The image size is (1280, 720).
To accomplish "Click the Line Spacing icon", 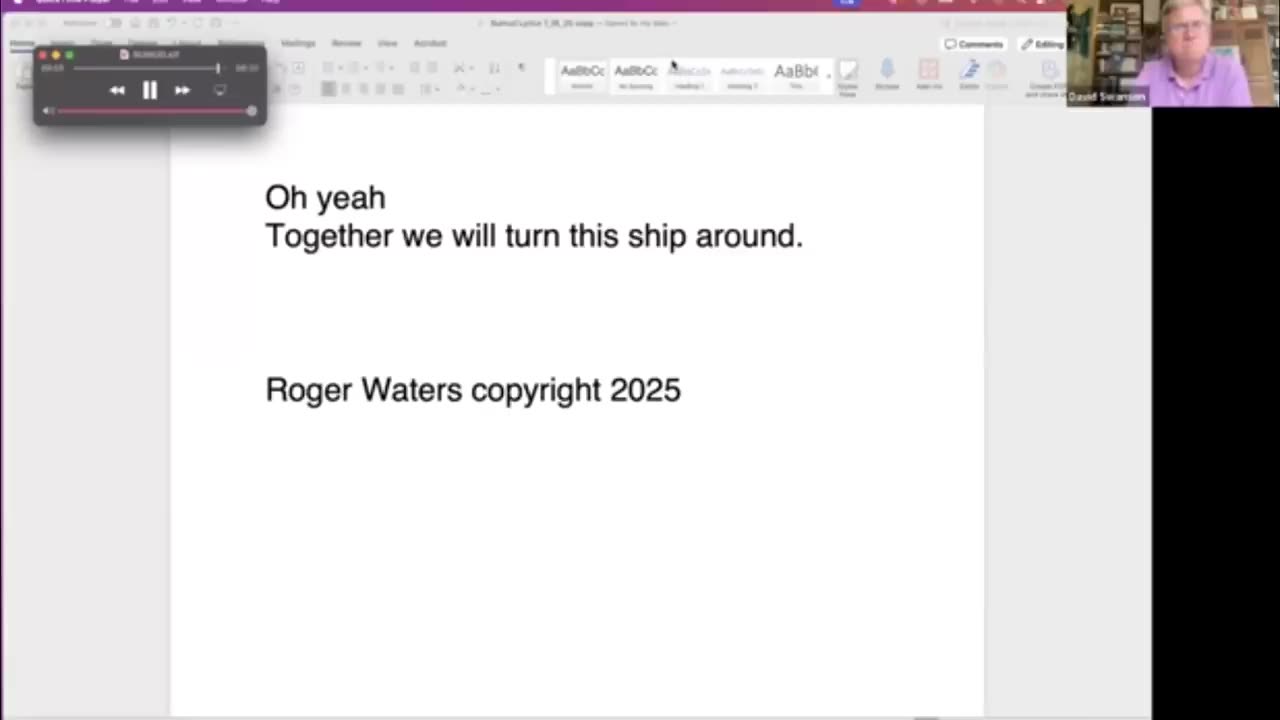I will coord(425,89).
